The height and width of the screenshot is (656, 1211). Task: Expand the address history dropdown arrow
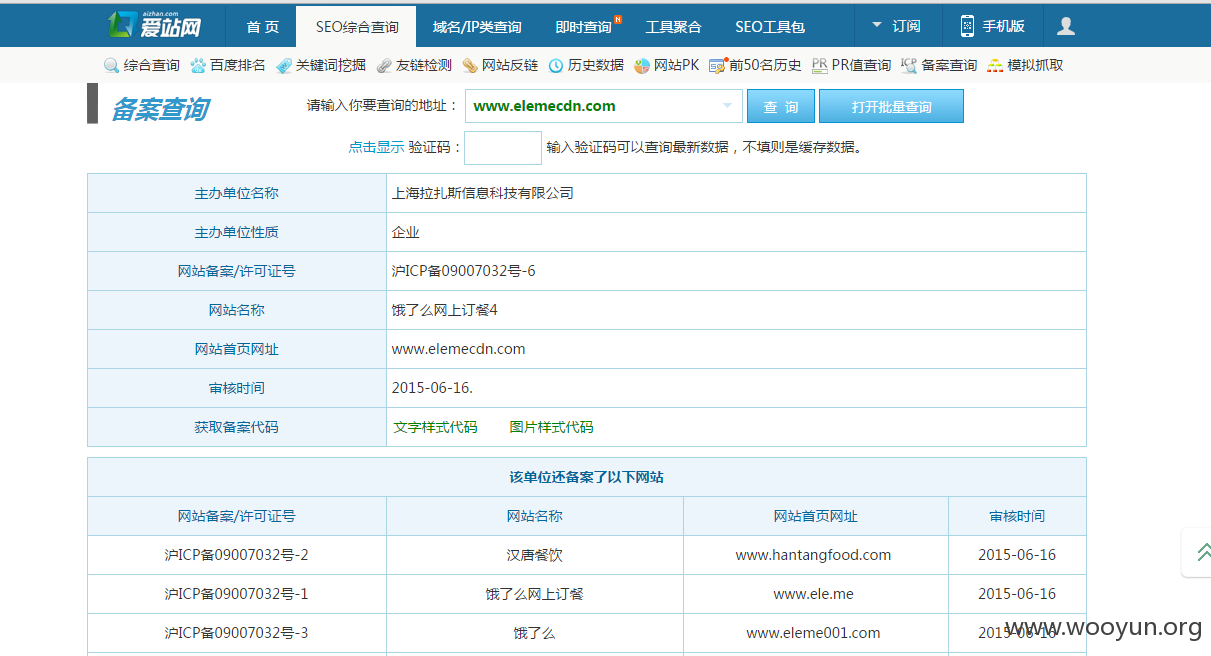726,106
